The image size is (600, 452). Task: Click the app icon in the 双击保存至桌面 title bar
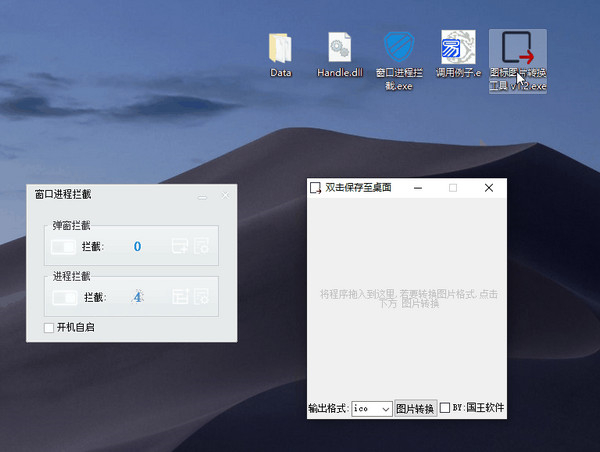[x=315, y=188]
